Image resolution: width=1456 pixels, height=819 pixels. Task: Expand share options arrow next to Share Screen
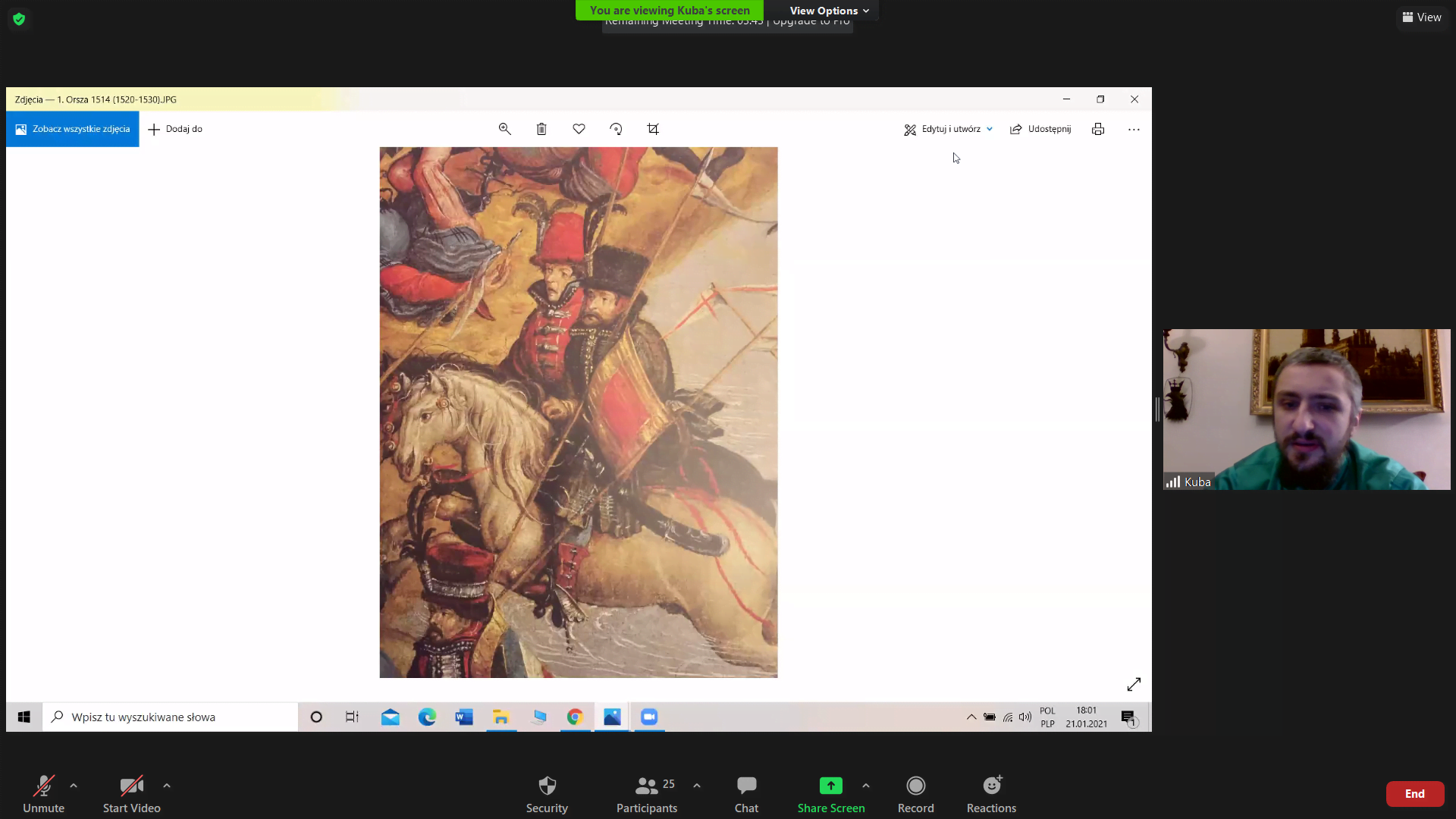tap(866, 786)
